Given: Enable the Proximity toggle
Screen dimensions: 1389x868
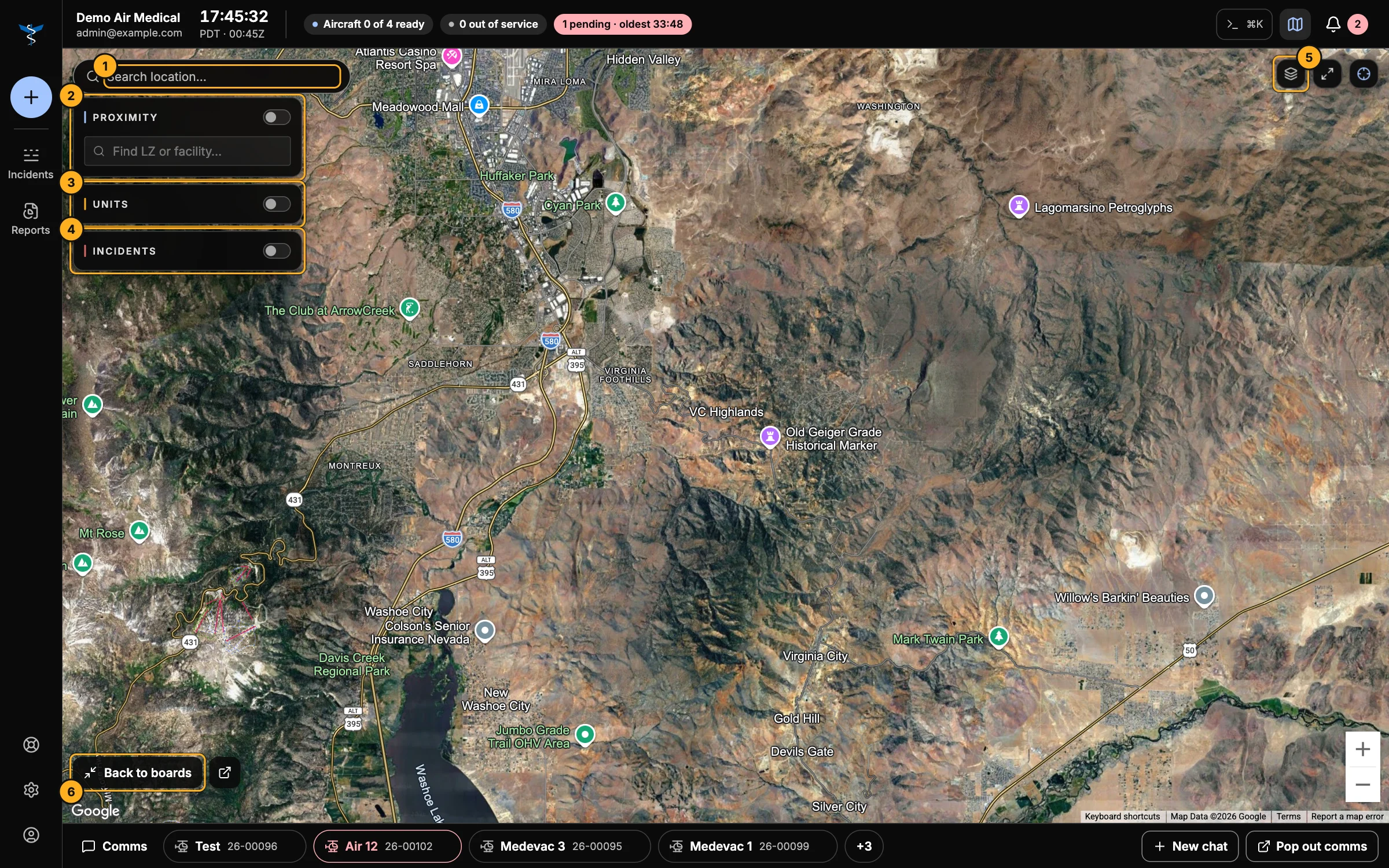Looking at the screenshot, I should 277,117.
